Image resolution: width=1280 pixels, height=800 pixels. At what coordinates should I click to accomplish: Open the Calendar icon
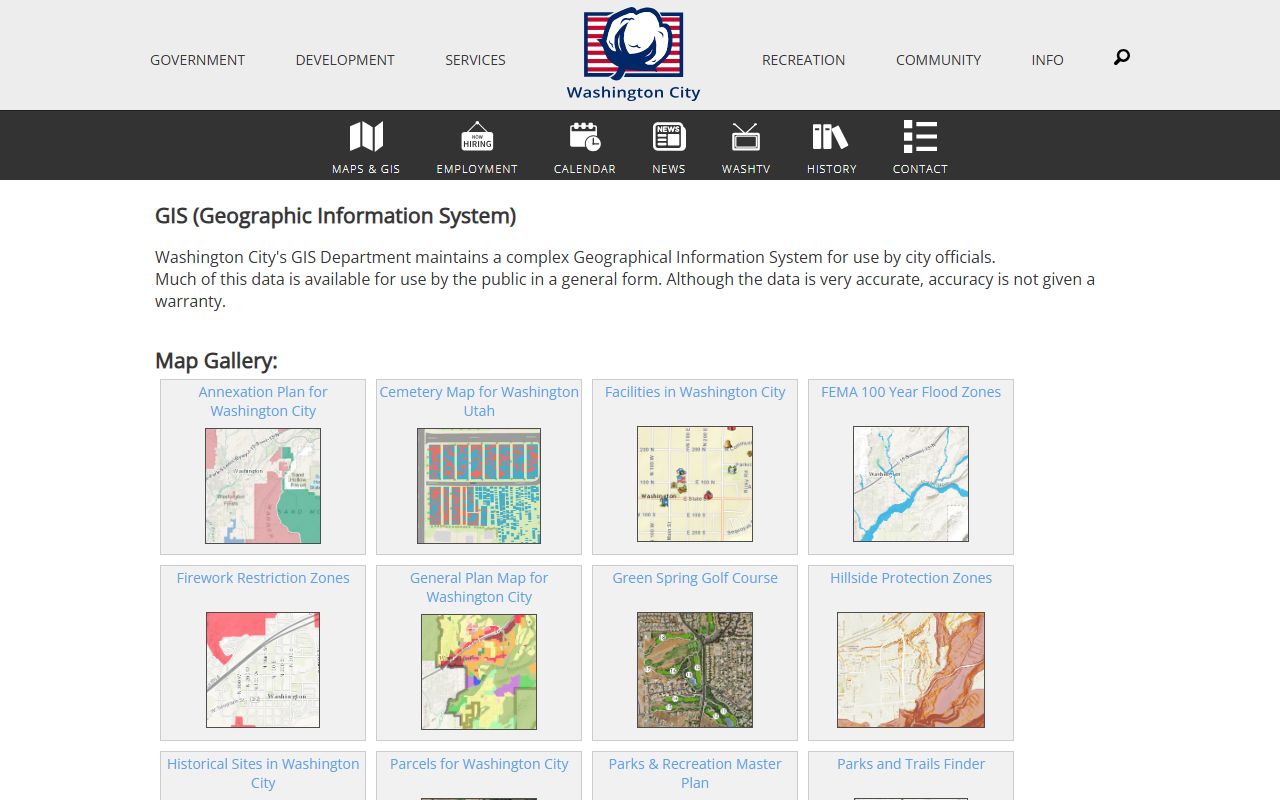coord(585,137)
